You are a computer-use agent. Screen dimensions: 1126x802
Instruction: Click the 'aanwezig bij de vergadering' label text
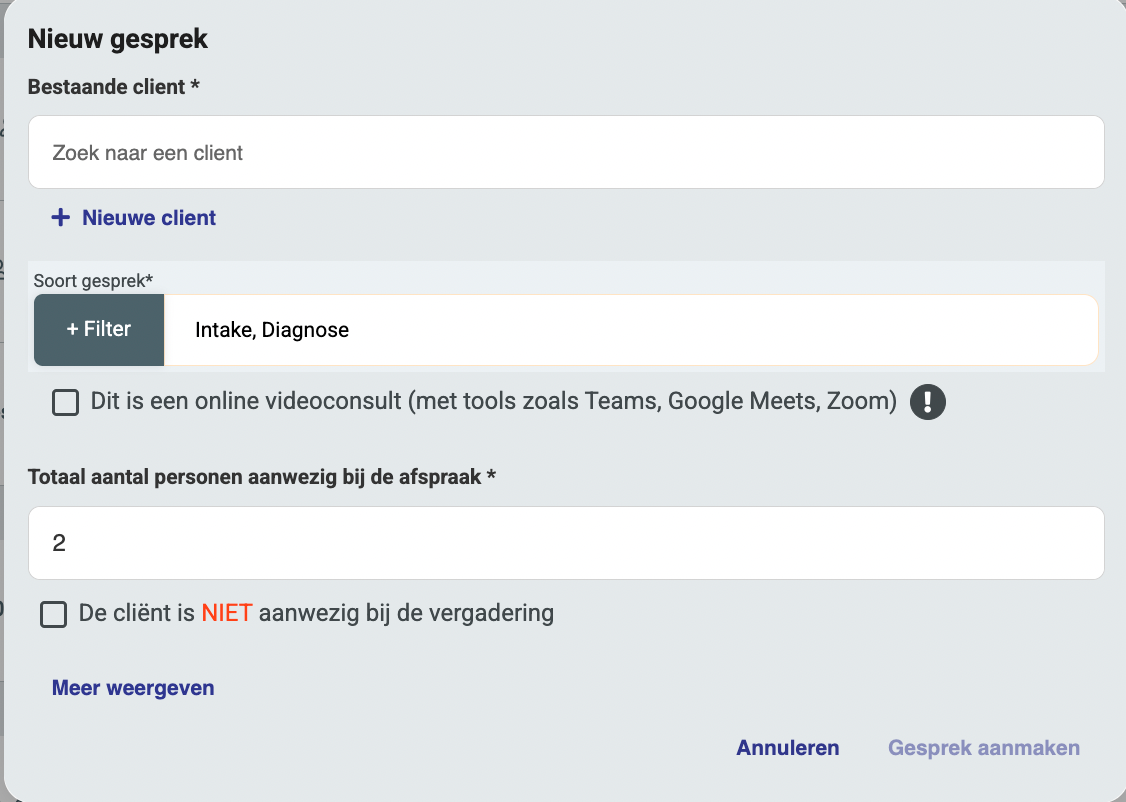tap(406, 613)
